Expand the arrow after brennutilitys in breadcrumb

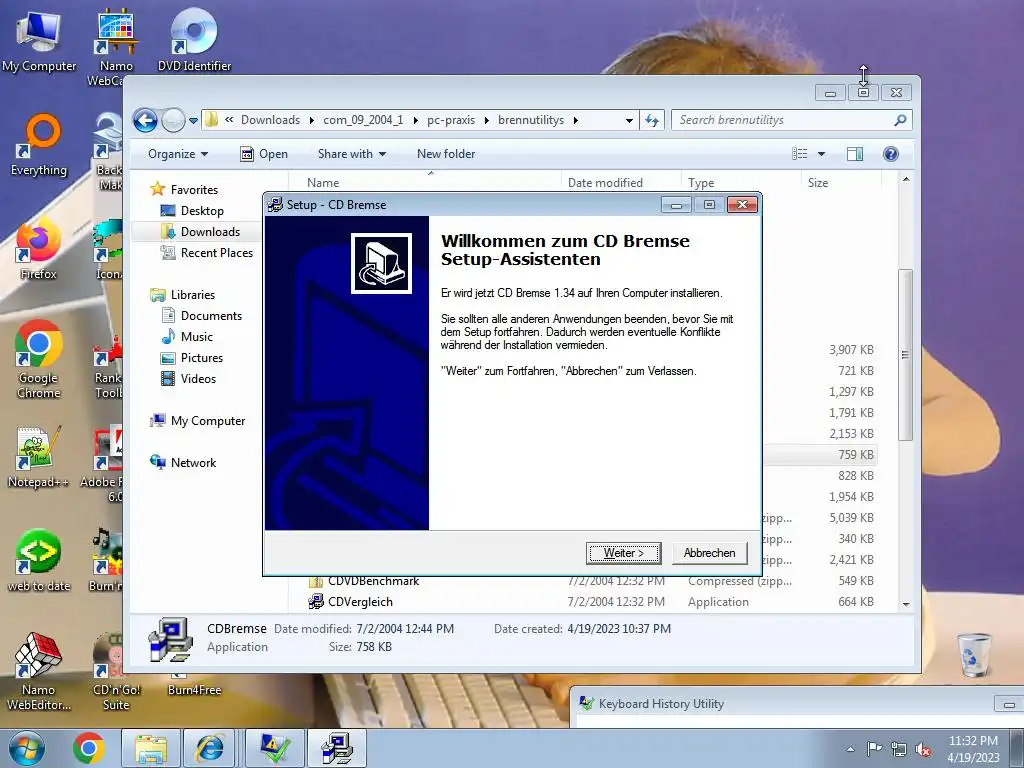coord(575,120)
